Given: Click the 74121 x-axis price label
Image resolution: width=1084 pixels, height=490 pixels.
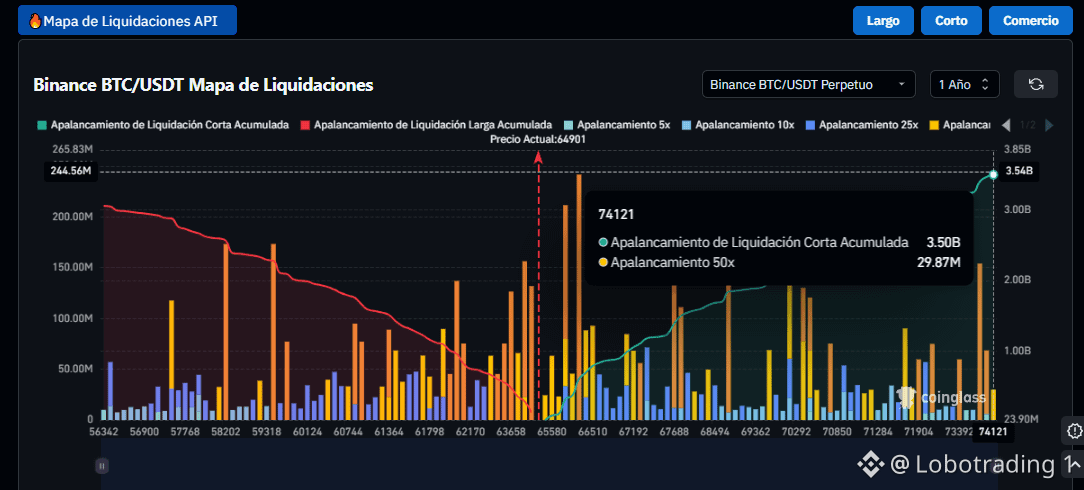Looking at the screenshot, I should 993,433.
